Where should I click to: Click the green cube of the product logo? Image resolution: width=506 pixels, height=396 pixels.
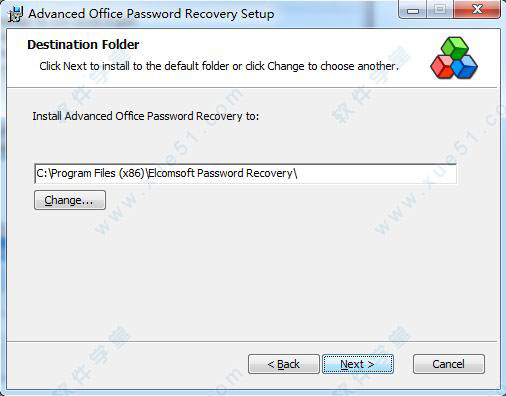(455, 47)
